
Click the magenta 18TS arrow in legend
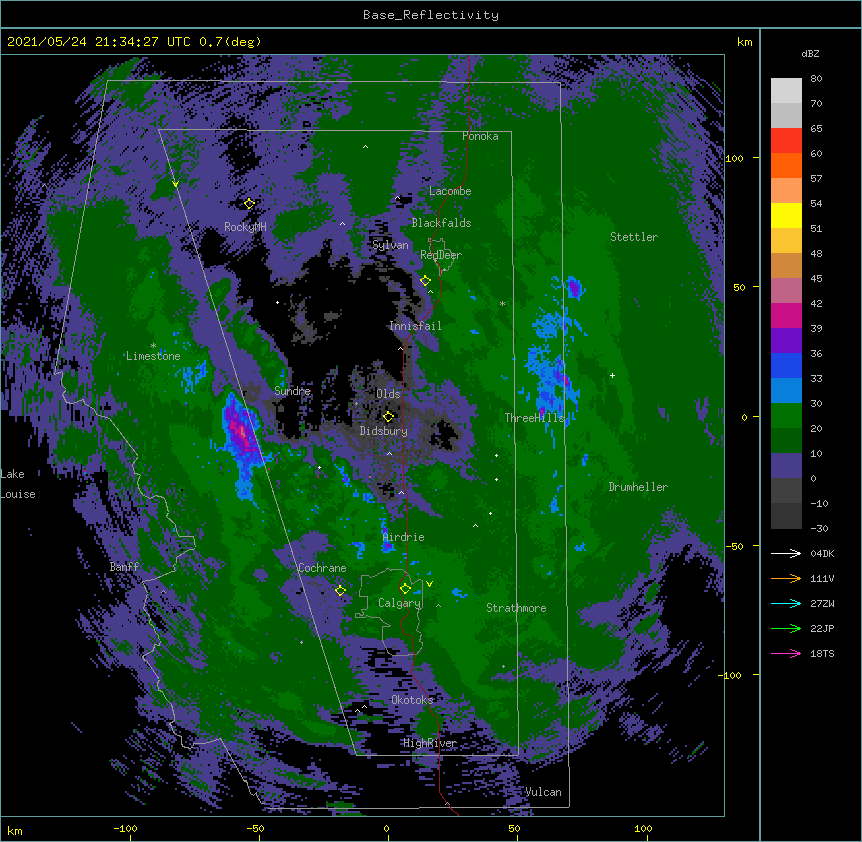[786, 653]
